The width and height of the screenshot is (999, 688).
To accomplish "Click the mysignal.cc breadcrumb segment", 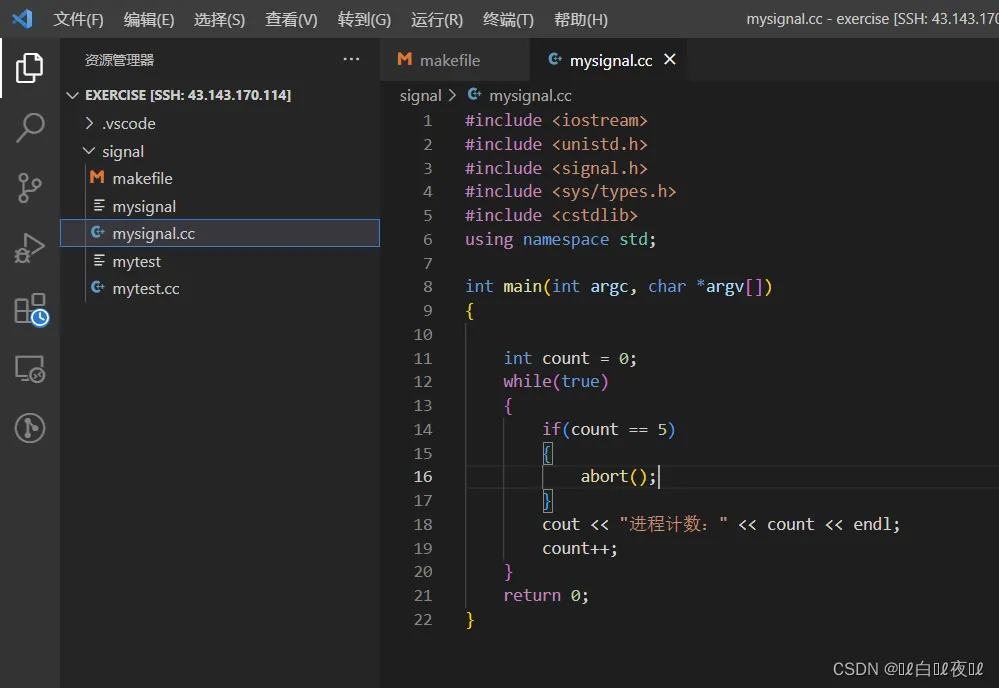I will [529, 96].
